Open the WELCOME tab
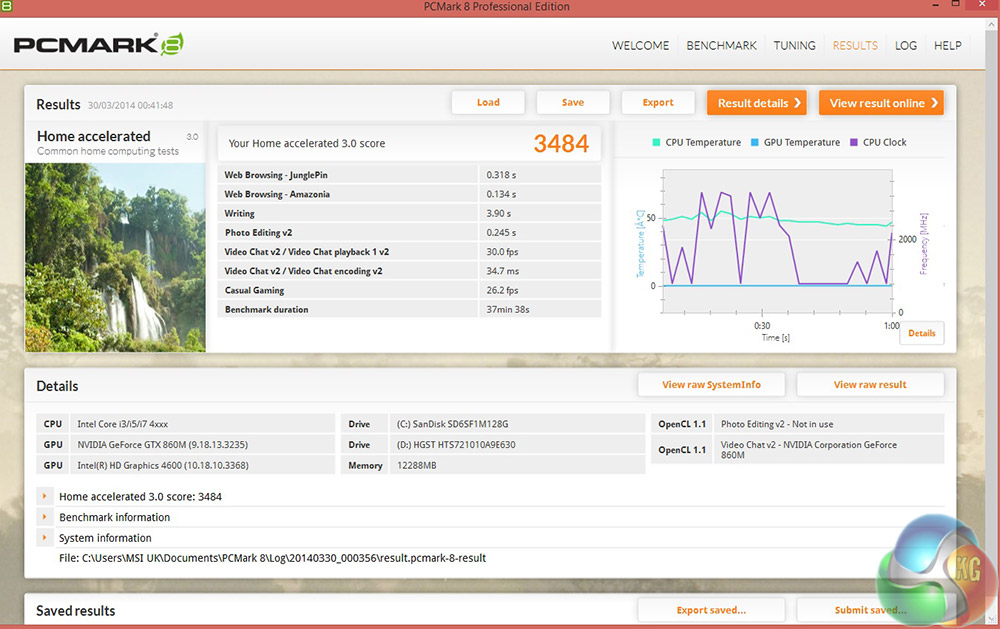 (x=640, y=46)
